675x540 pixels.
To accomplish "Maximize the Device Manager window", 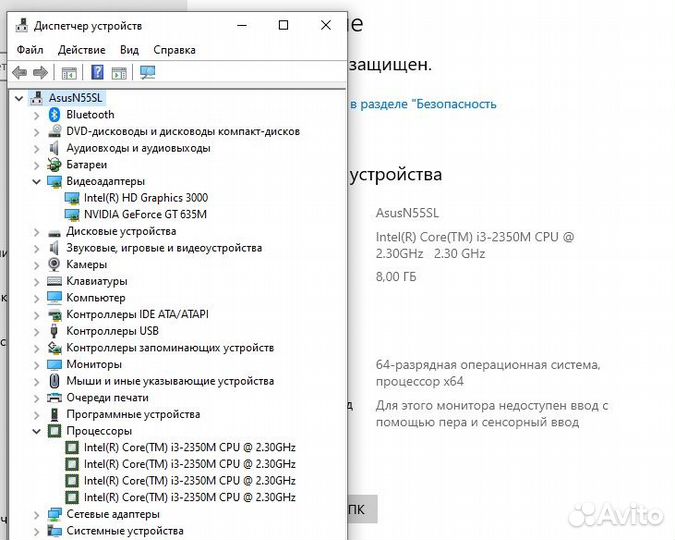I will click(x=283, y=25).
